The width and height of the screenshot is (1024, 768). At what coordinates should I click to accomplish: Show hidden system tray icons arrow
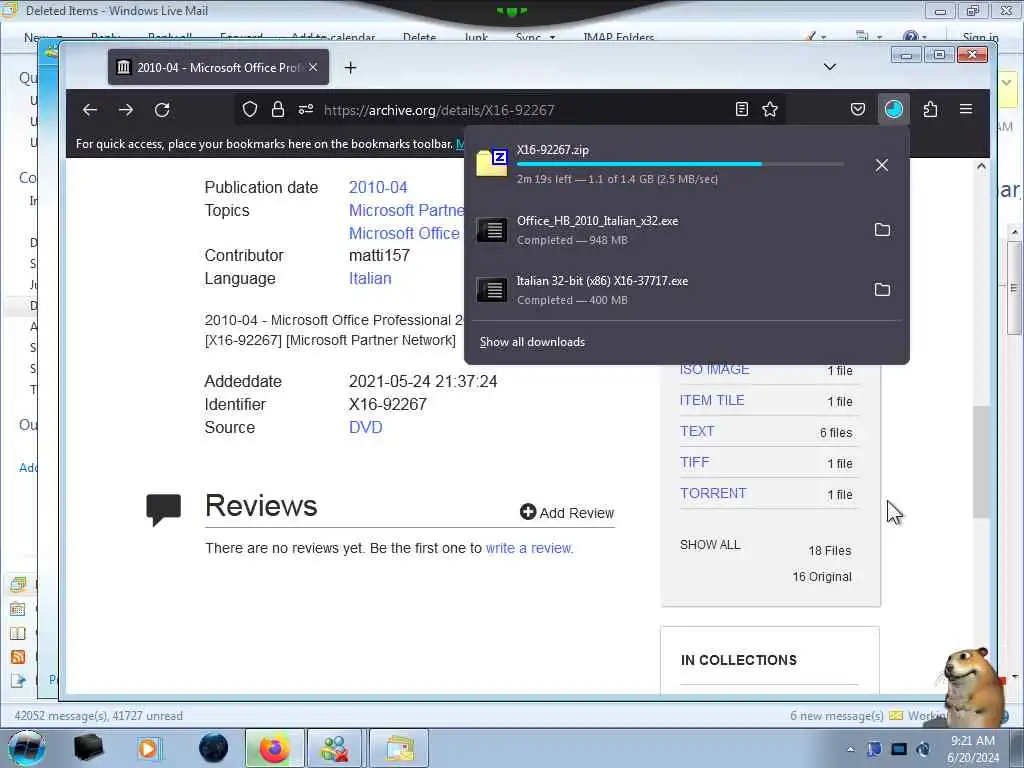click(x=850, y=749)
